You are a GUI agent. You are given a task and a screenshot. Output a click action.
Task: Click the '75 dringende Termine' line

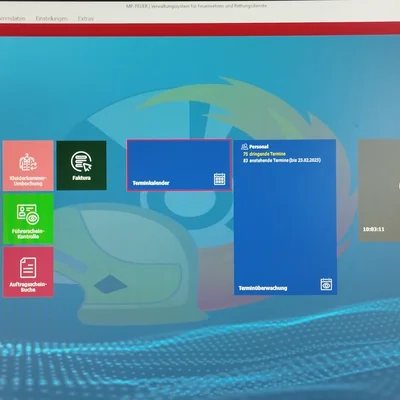pos(264,154)
